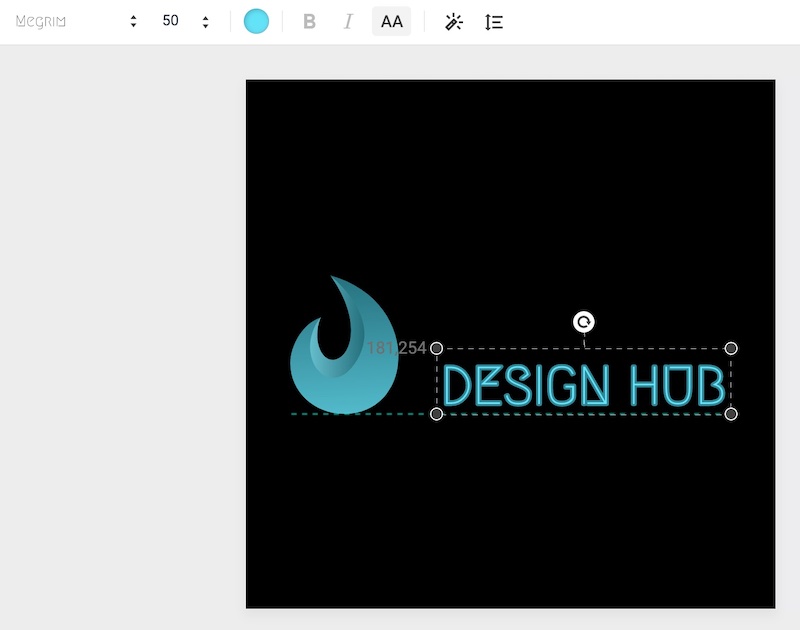Toggle bold formatting

click(309, 21)
